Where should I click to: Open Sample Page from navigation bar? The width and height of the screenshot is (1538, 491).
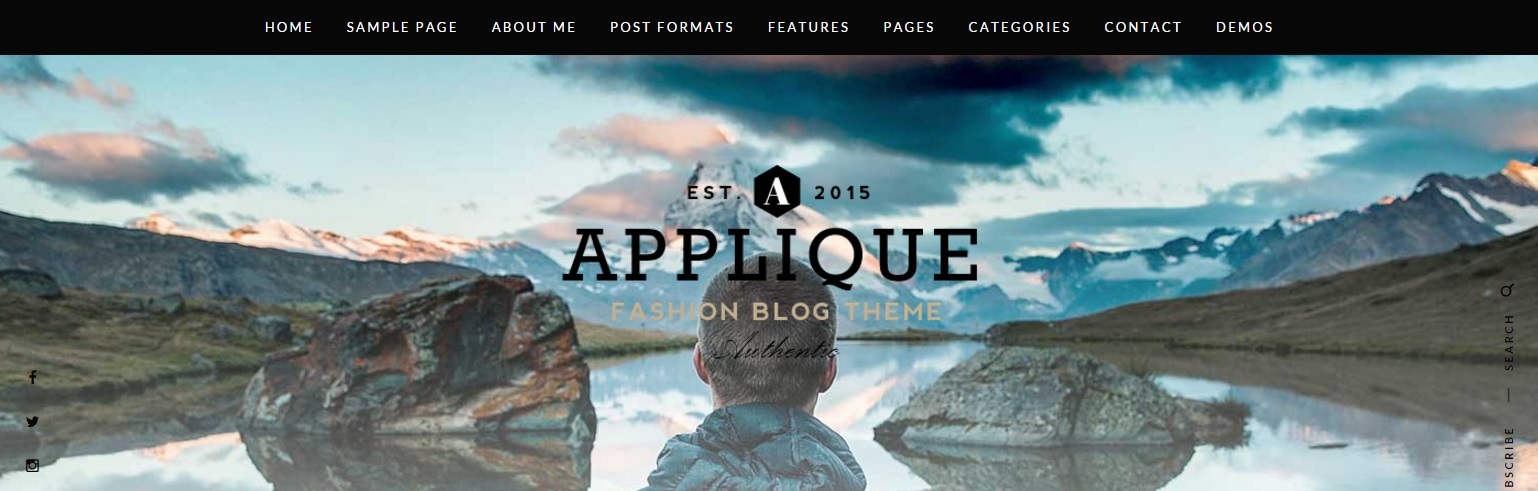coord(402,27)
